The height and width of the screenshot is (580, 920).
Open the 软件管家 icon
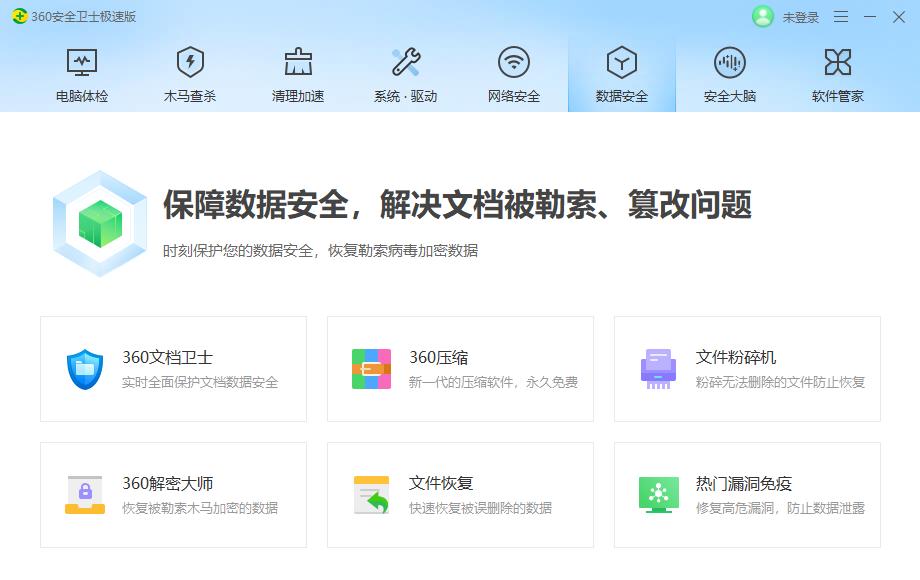coord(836,62)
